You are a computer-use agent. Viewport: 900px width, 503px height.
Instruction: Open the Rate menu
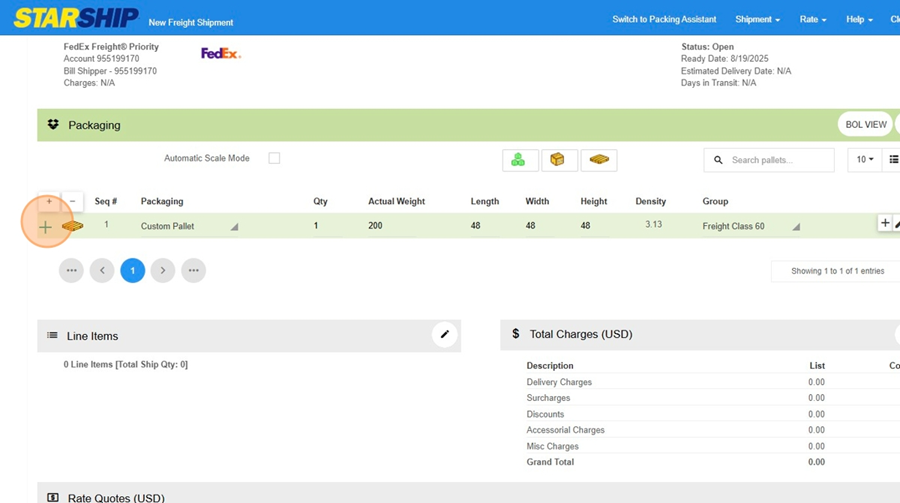812,20
